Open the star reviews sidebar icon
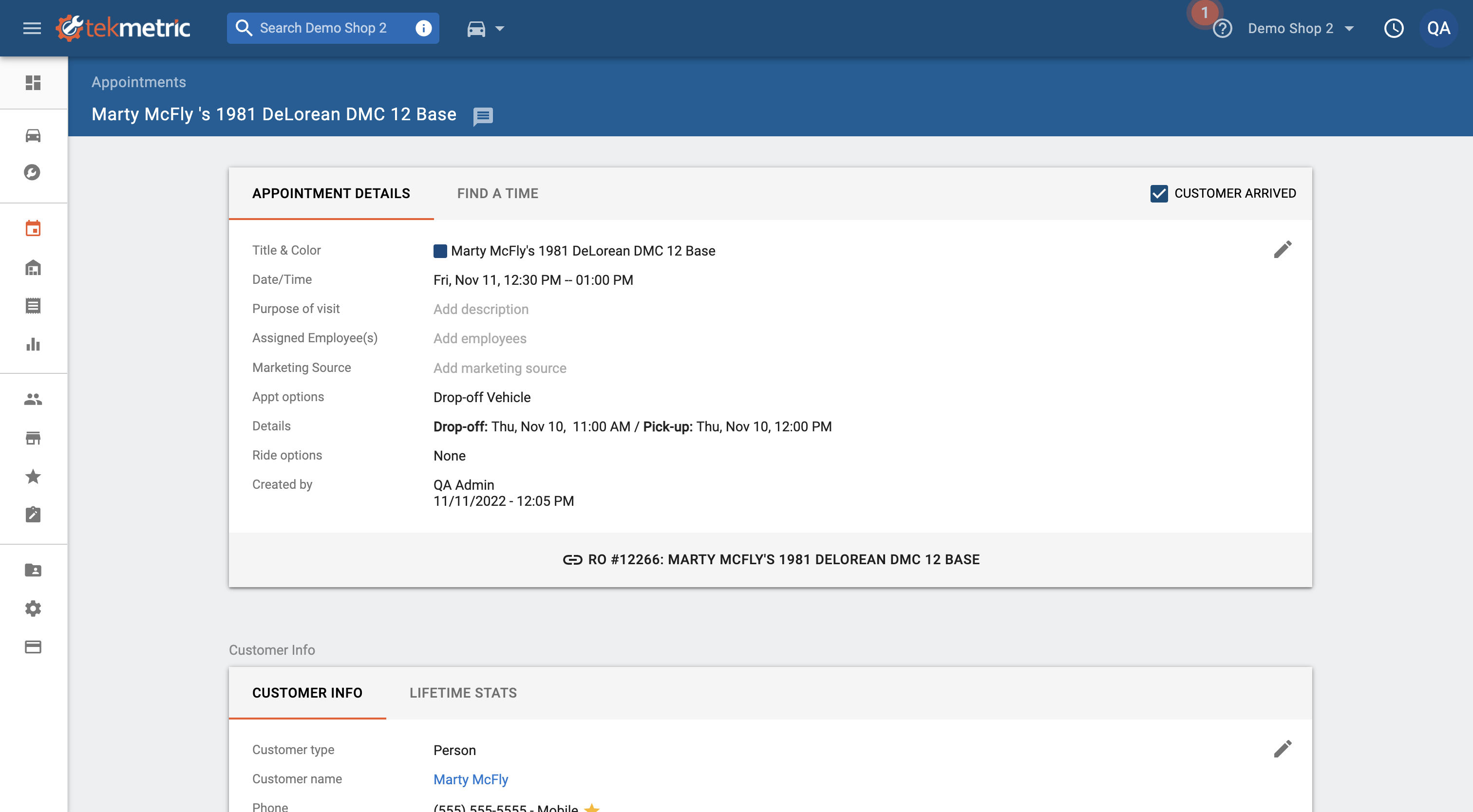The width and height of the screenshot is (1473, 812). (33, 477)
